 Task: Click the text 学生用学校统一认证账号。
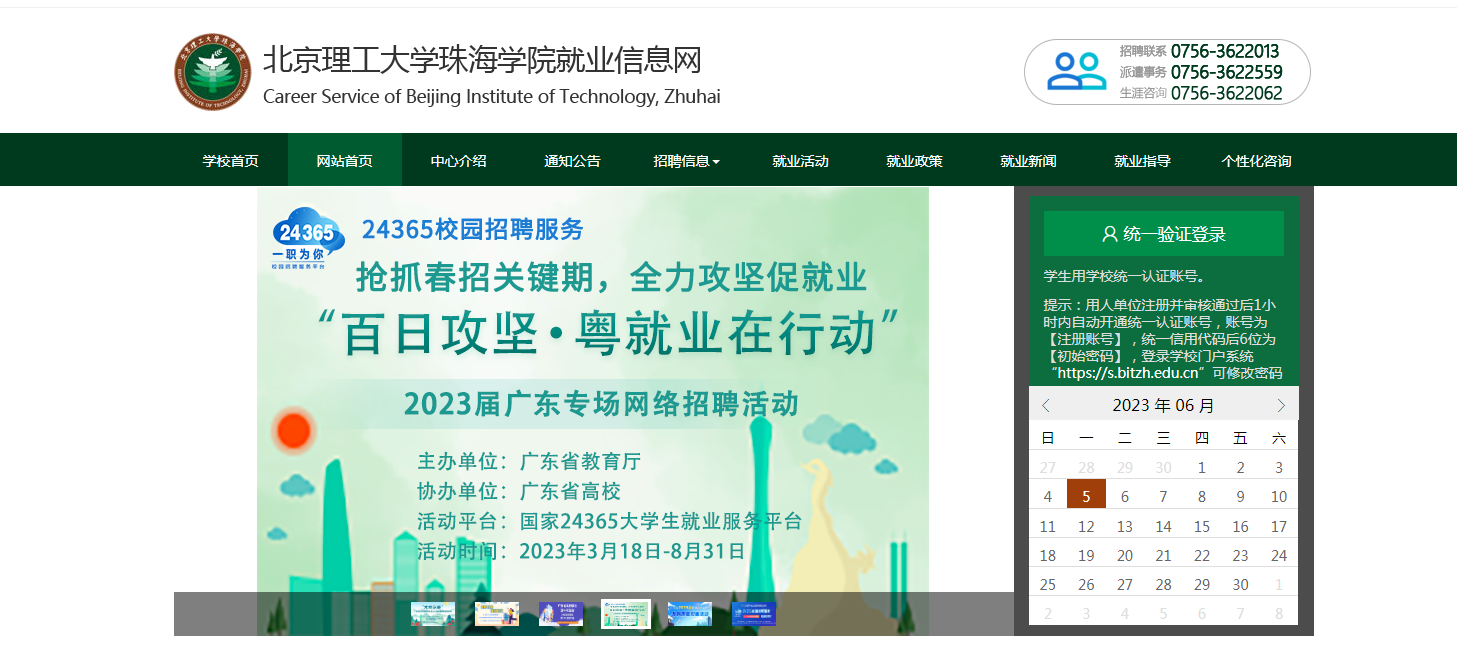(x=1126, y=276)
